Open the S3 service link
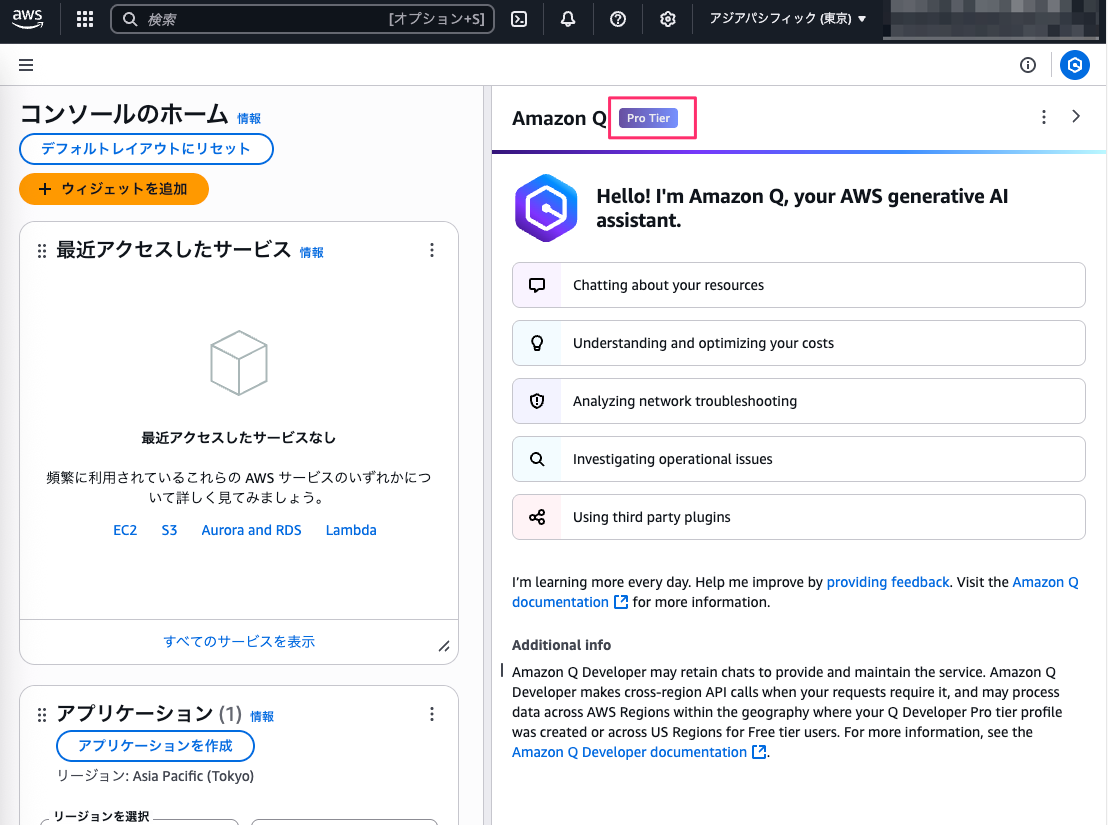The image size is (1108, 825). tap(169, 530)
